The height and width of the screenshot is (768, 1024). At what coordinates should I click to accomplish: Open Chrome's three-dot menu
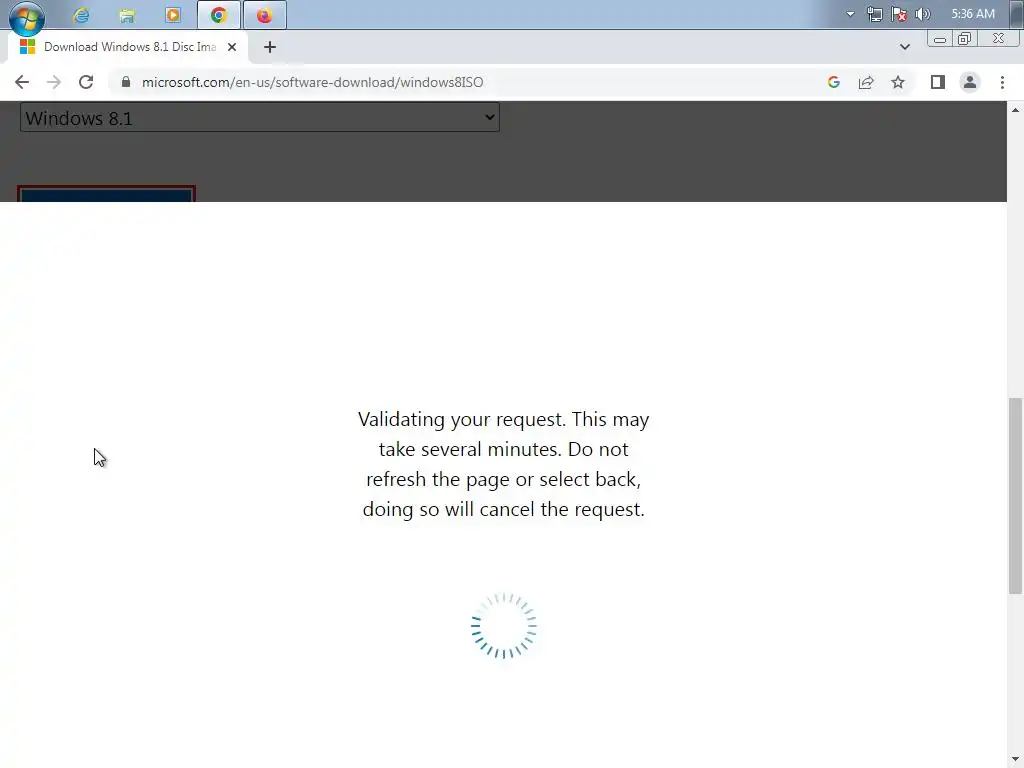(1002, 82)
